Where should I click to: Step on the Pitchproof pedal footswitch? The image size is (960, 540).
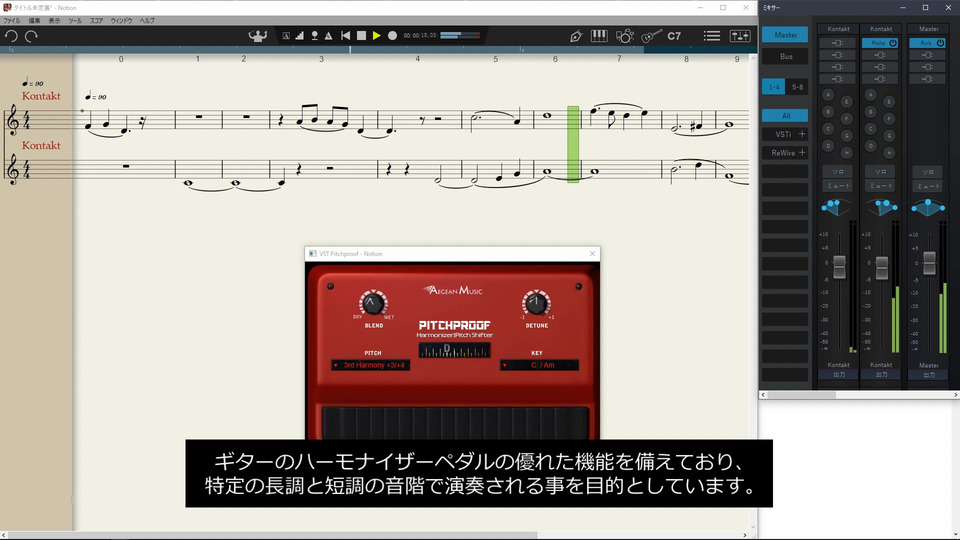455,422
